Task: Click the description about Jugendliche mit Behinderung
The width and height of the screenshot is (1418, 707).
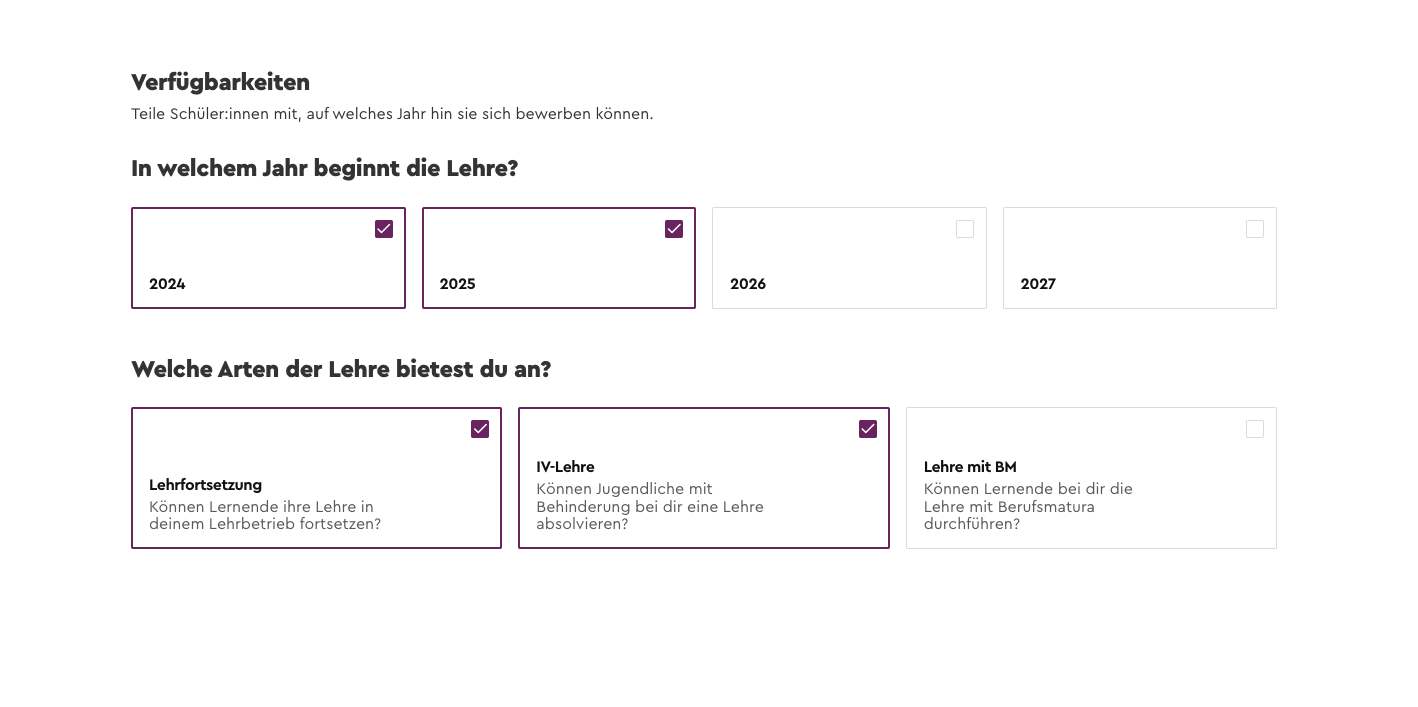Action: pyautogui.click(x=650, y=506)
